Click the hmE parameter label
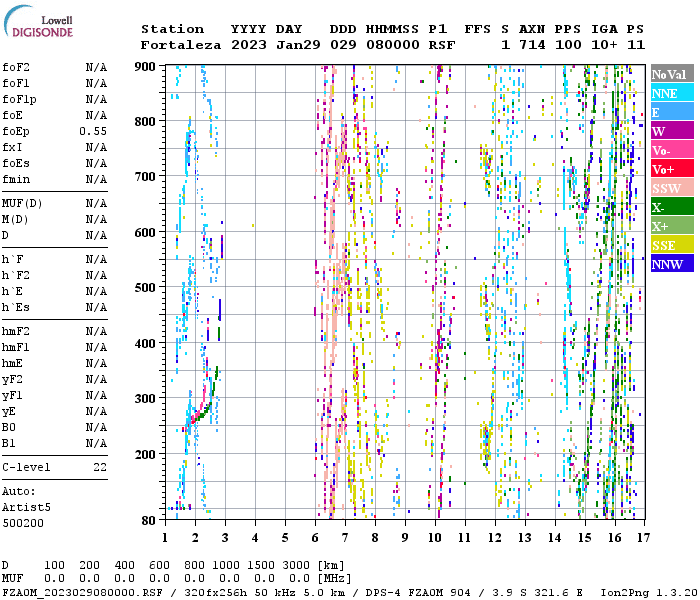 pyautogui.click(x=12, y=363)
